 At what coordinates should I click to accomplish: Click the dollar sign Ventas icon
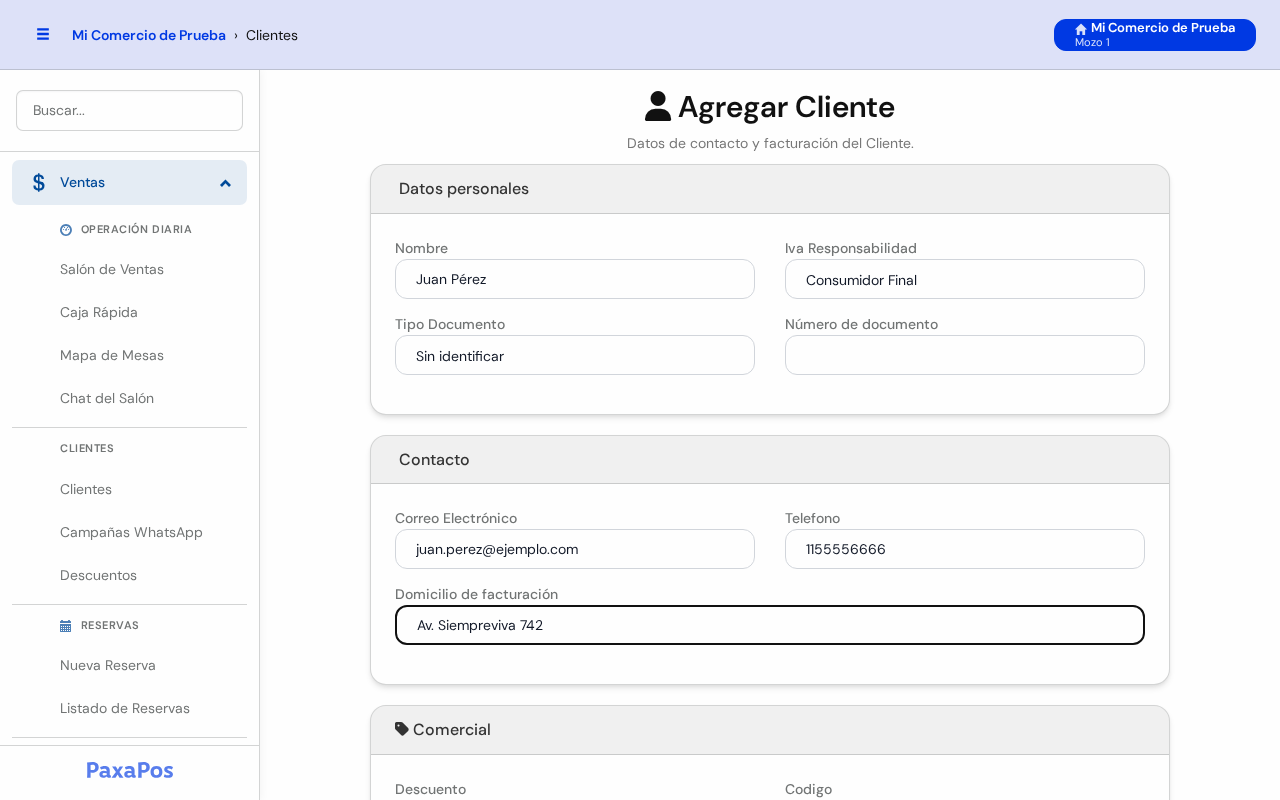tap(39, 183)
